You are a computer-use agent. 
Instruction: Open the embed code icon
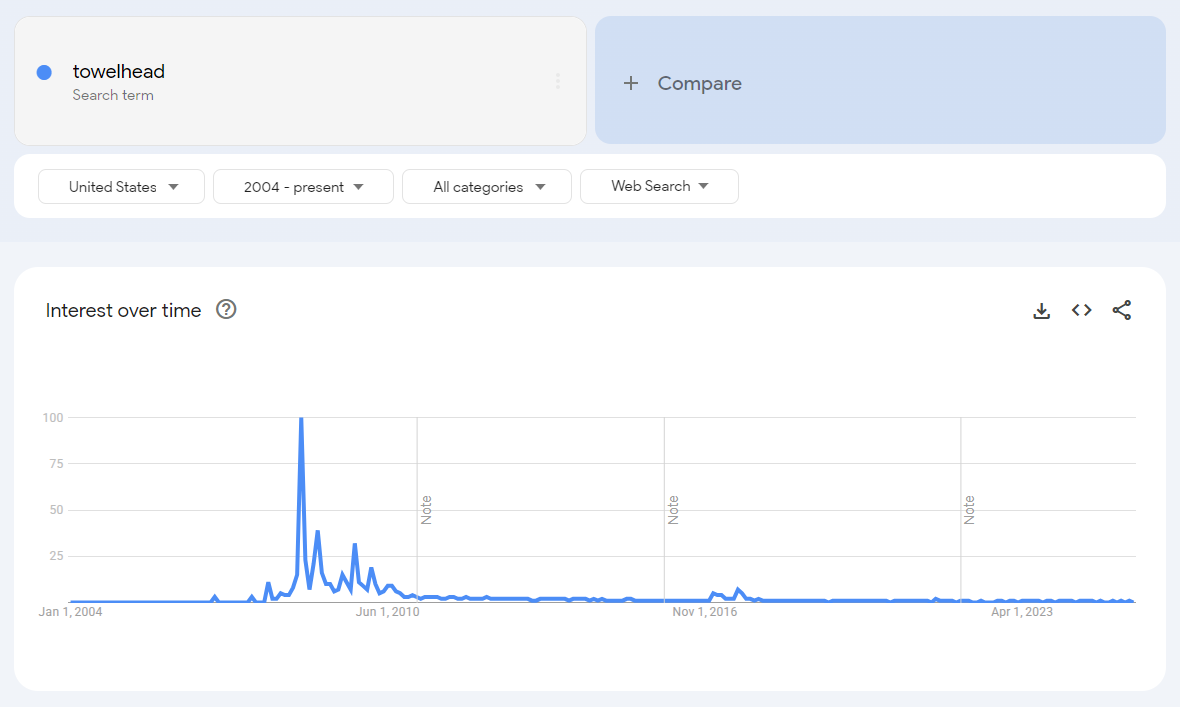[1081, 310]
